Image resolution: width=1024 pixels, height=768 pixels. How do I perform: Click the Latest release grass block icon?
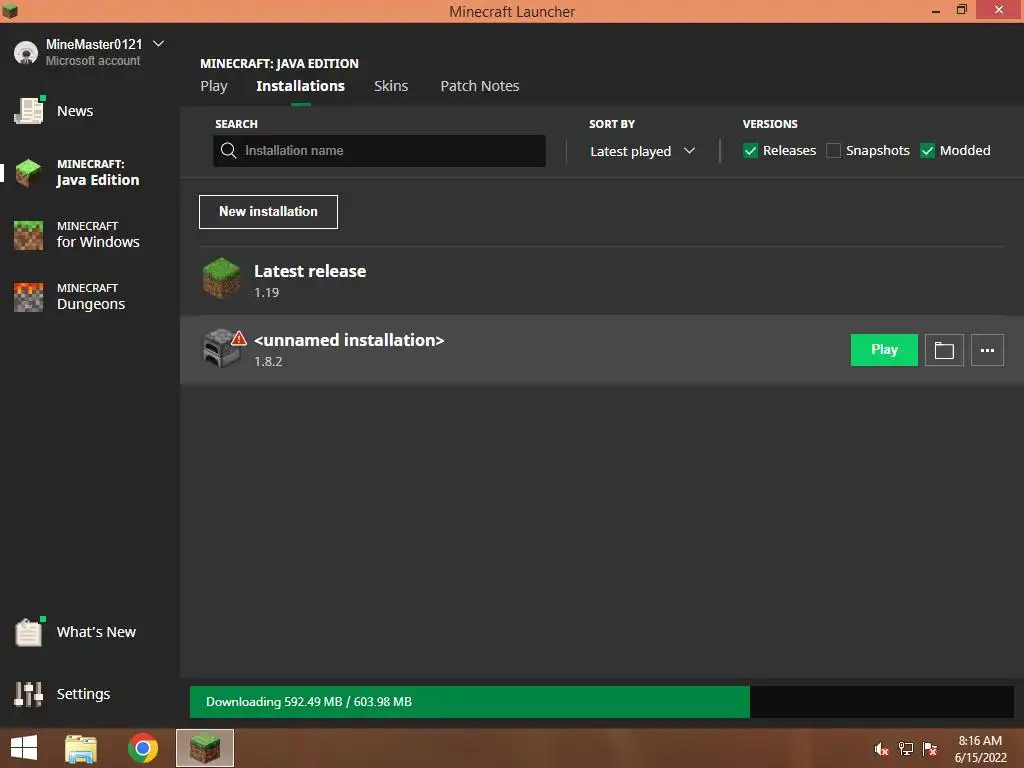(x=221, y=278)
